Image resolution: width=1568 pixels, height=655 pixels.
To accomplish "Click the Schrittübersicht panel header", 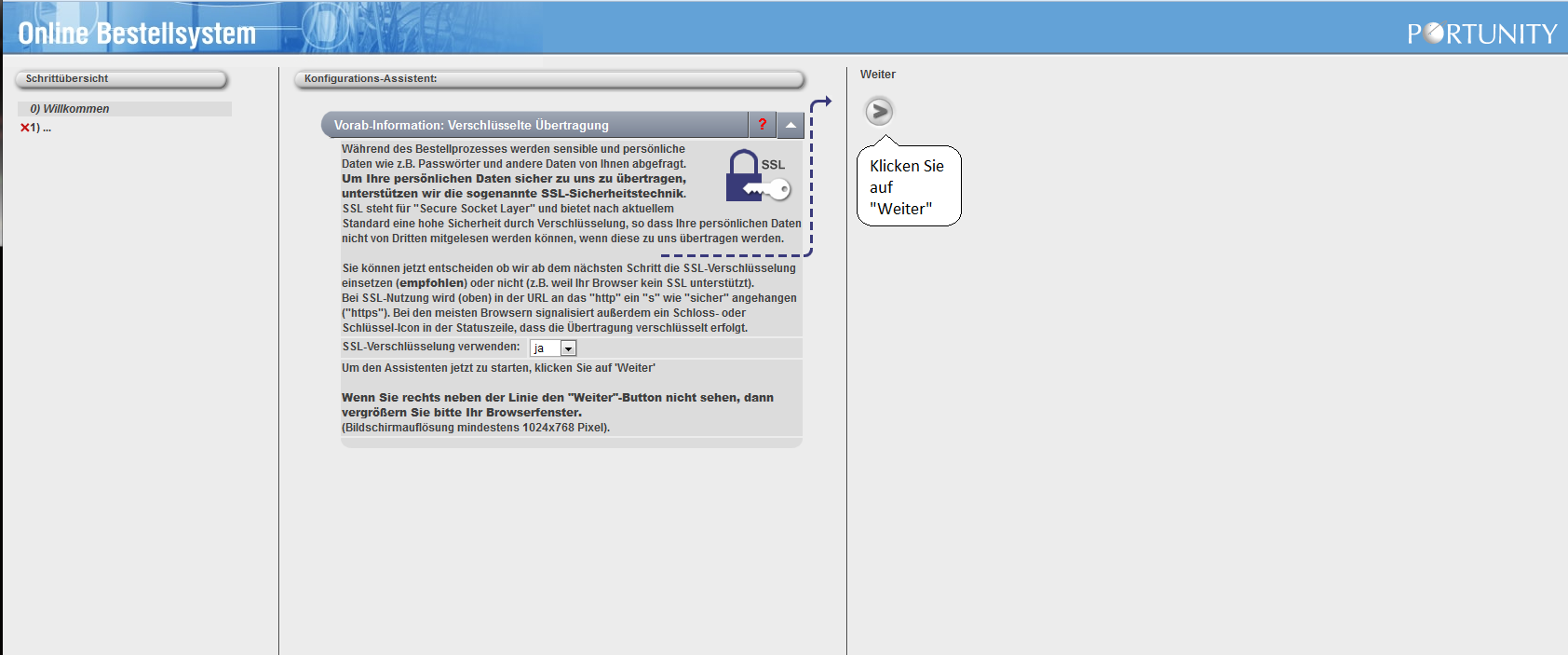I will coord(121,79).
